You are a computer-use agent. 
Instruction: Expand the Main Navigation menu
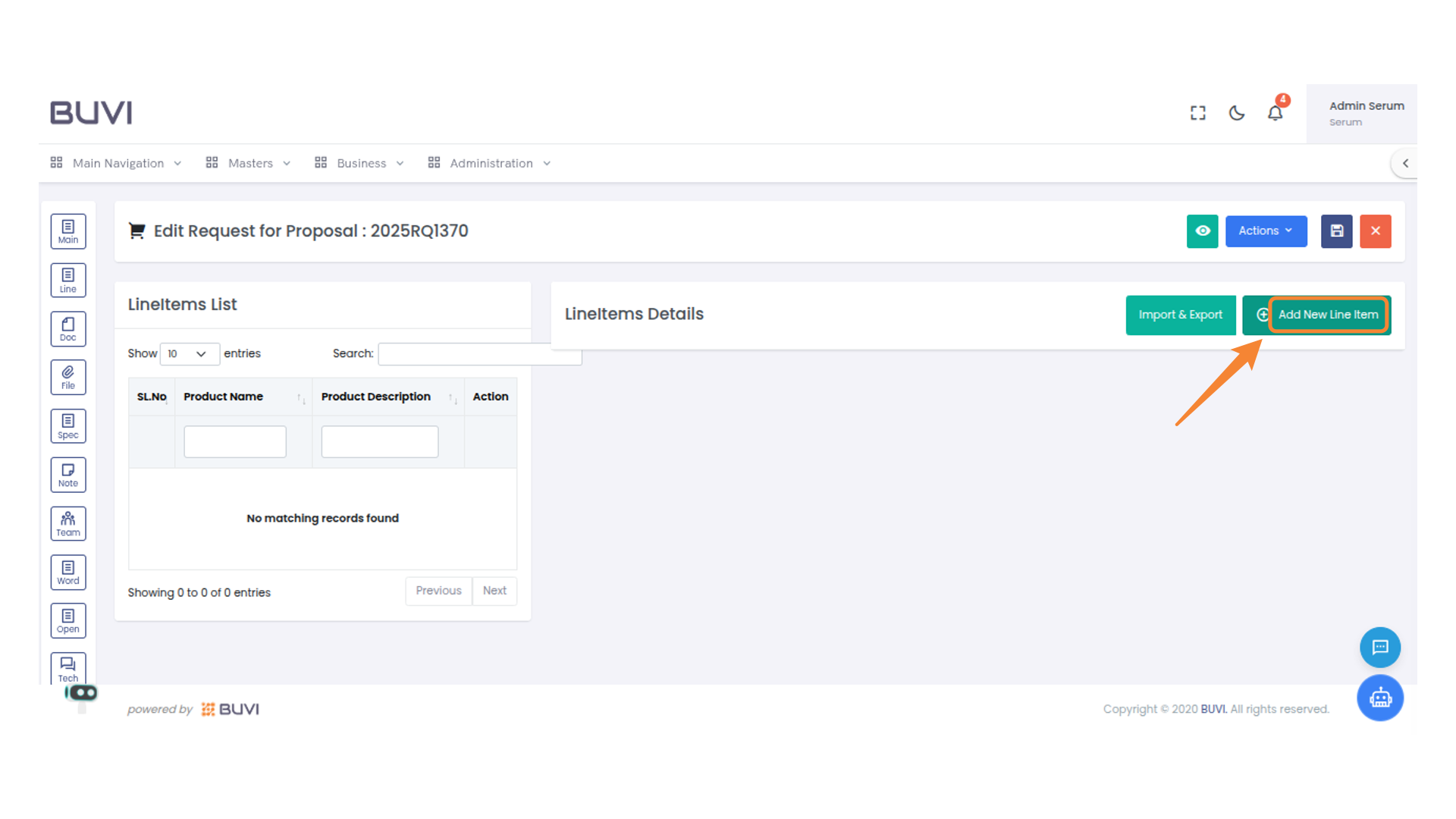[116, 163]
